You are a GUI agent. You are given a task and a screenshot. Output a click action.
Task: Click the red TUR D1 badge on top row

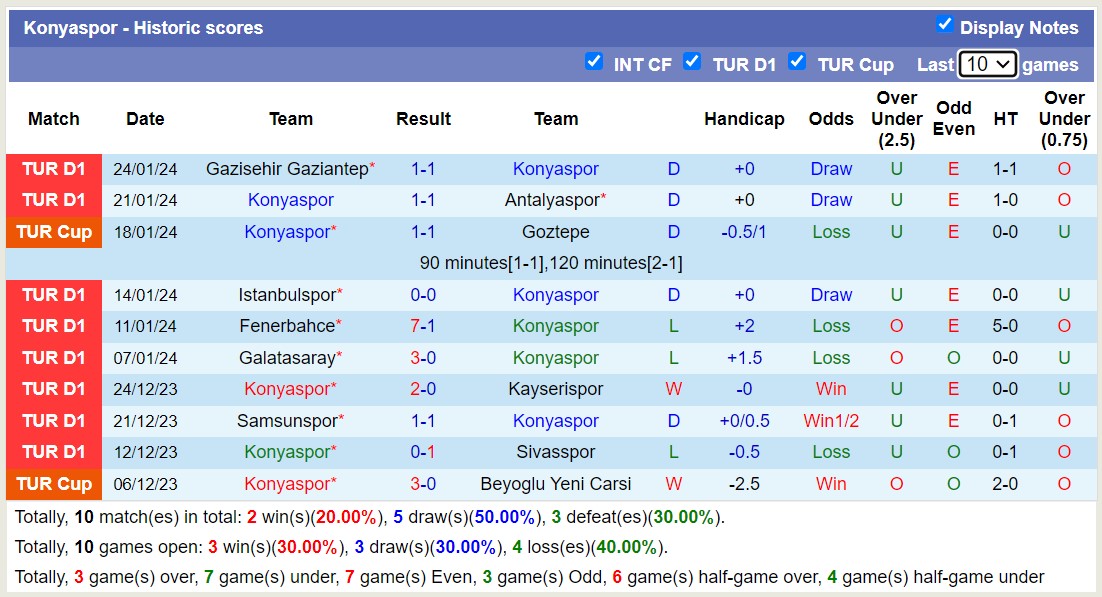click(x=54, y=168)
